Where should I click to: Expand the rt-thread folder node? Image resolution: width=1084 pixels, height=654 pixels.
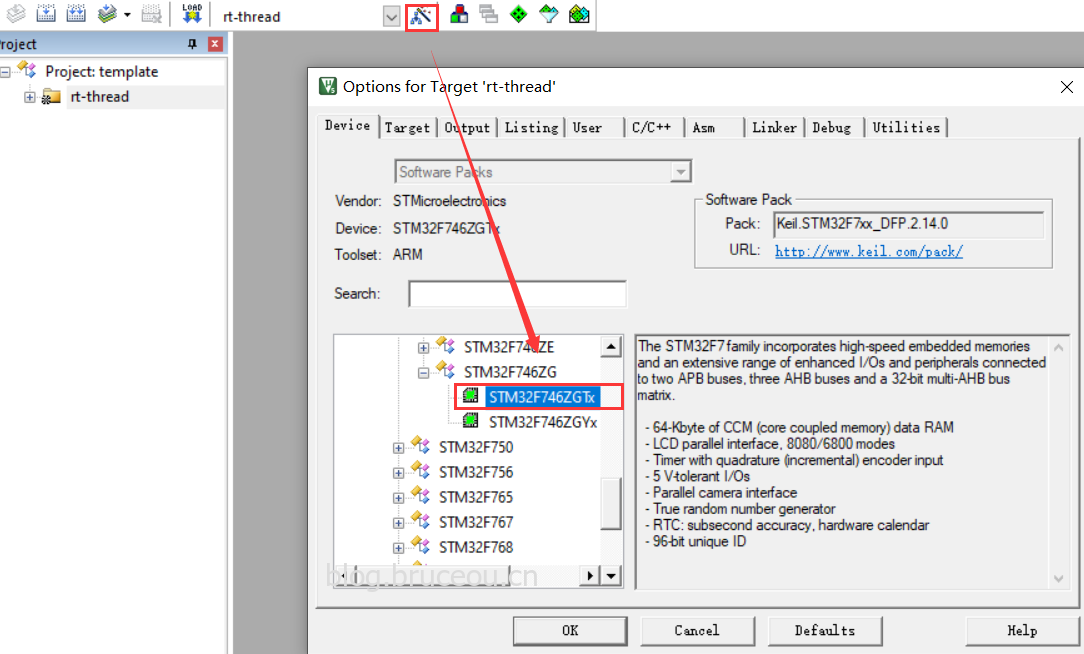click(x=30, y=97)
